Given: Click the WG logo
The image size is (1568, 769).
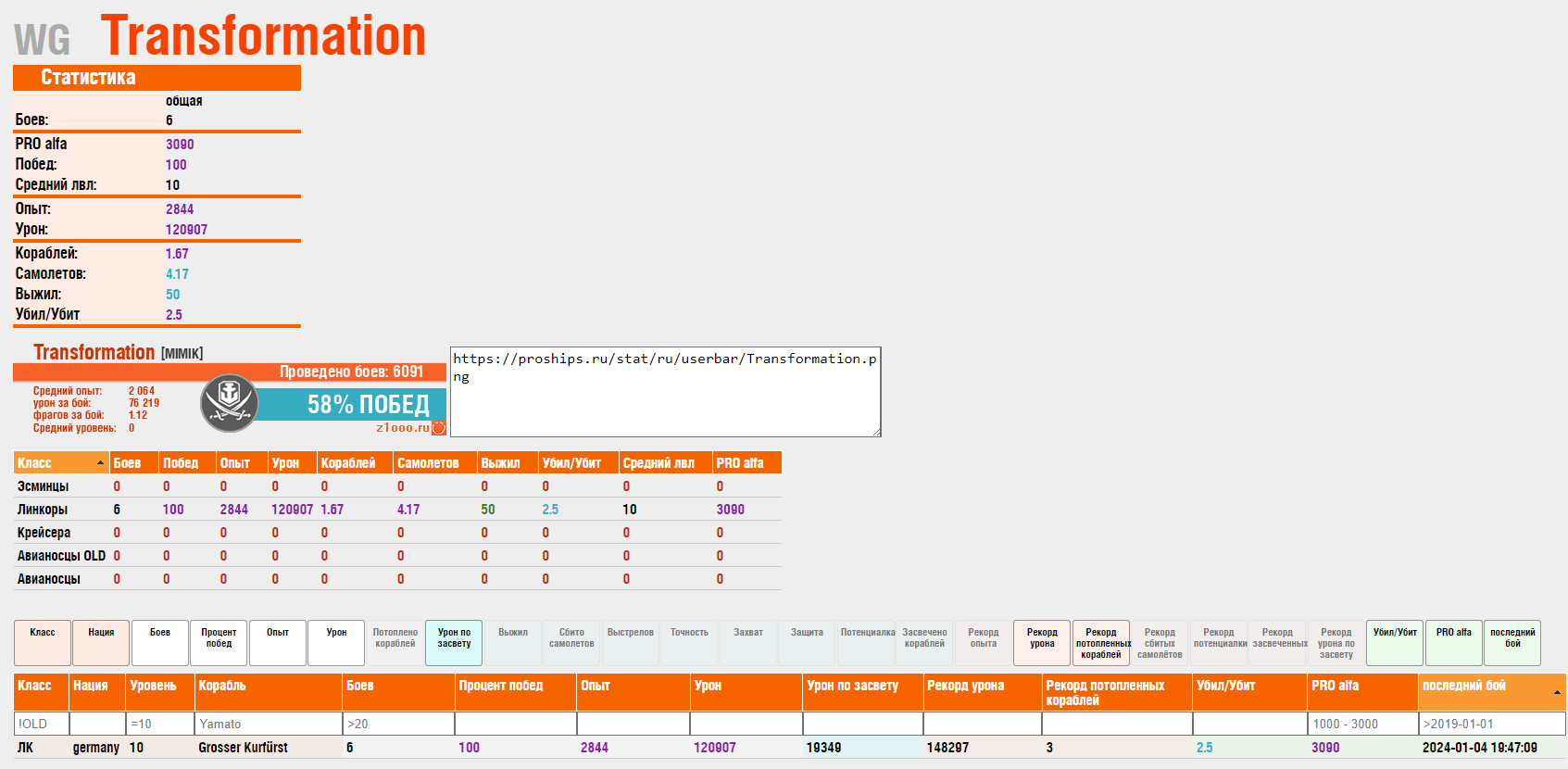Looking at the screenshot, I should coord(43,40).
